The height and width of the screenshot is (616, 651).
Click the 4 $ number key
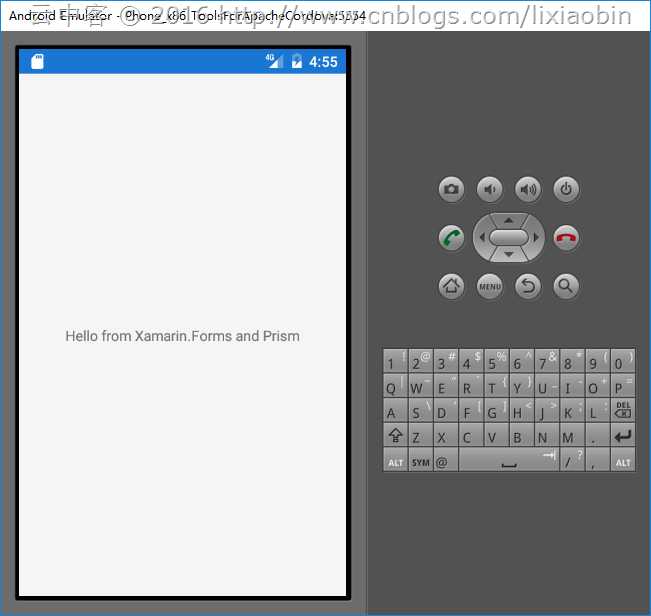click(471, 361)
